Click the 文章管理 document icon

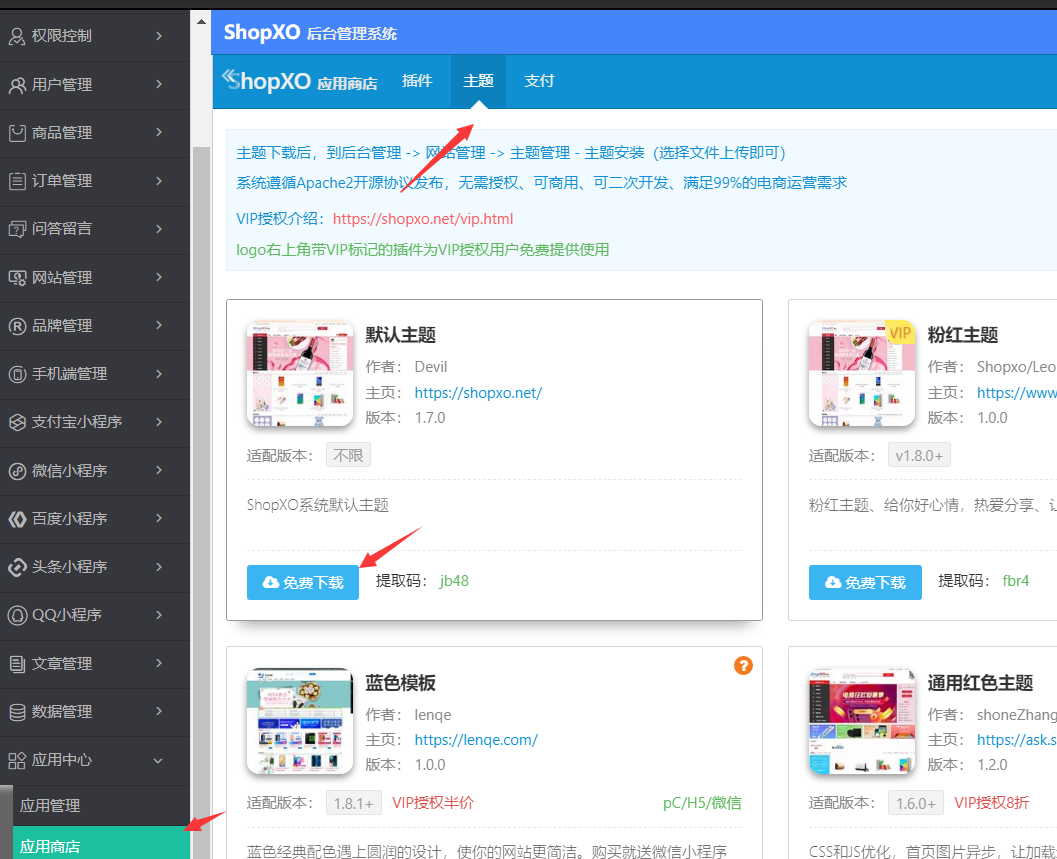tap(17, 663)
